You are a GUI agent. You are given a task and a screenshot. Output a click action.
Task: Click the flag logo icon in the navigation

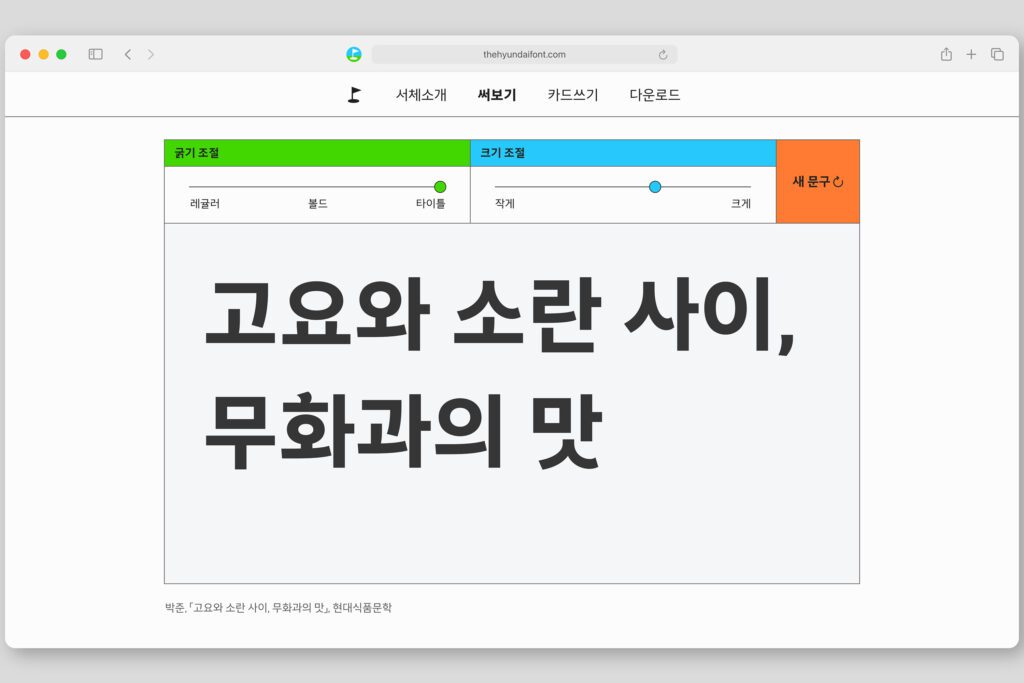pos(354,95)
